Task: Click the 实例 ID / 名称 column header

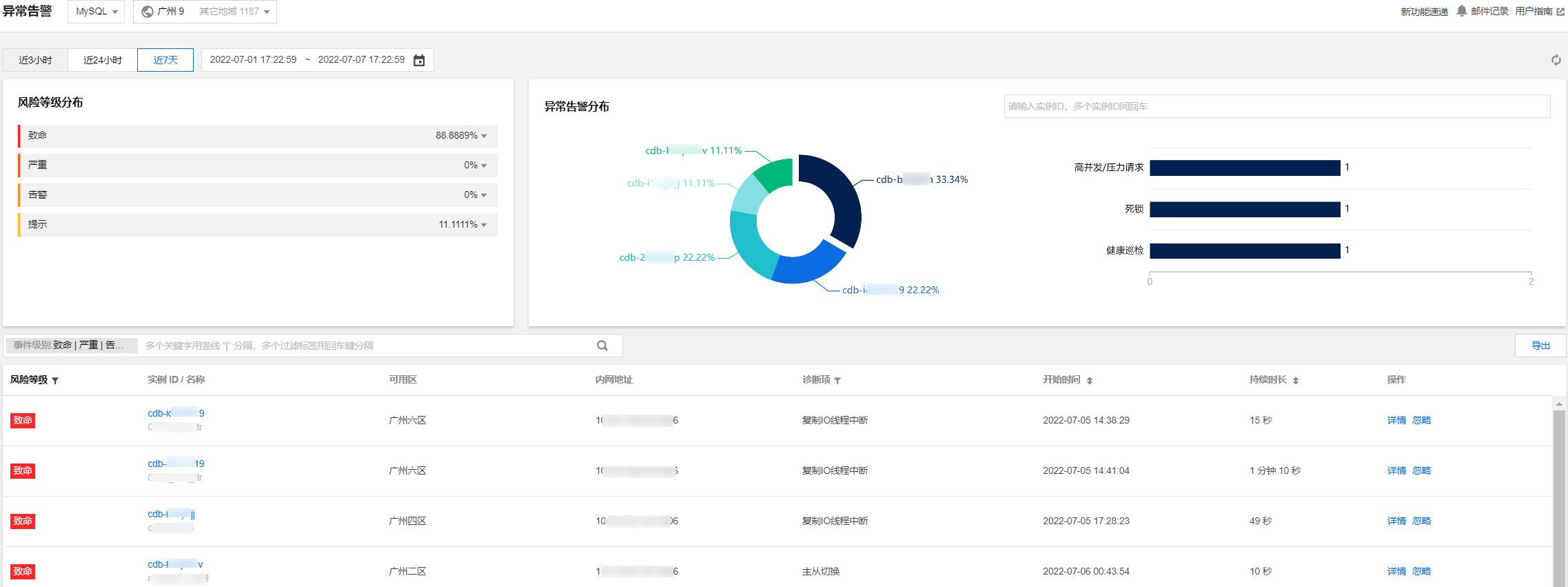Action: click(176, 380)
